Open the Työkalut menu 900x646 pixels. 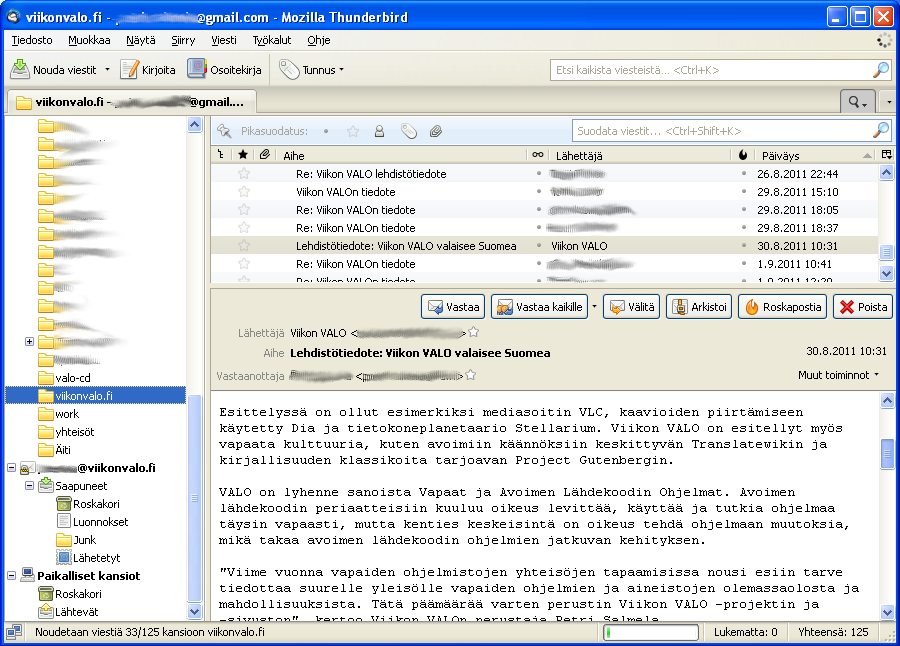[x=272, y=40]
